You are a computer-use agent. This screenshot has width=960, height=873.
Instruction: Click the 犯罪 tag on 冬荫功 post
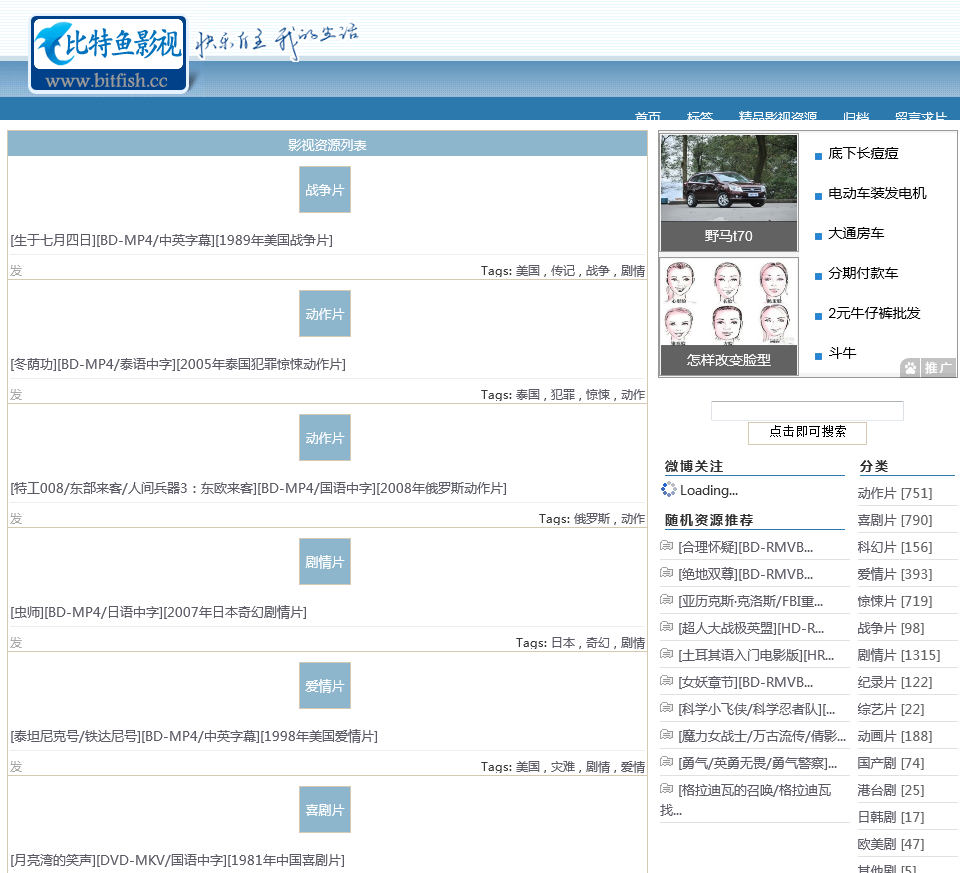[x=563, y=395]
